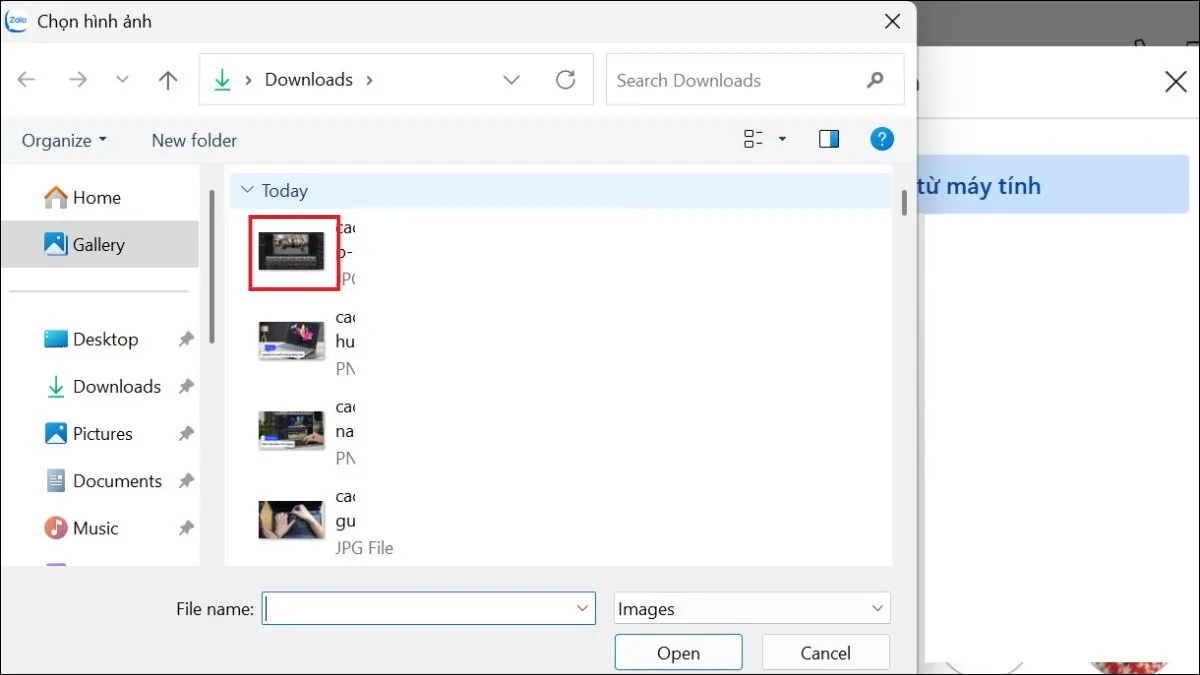
Task: Toggle the preview pane
Action: 828,139
